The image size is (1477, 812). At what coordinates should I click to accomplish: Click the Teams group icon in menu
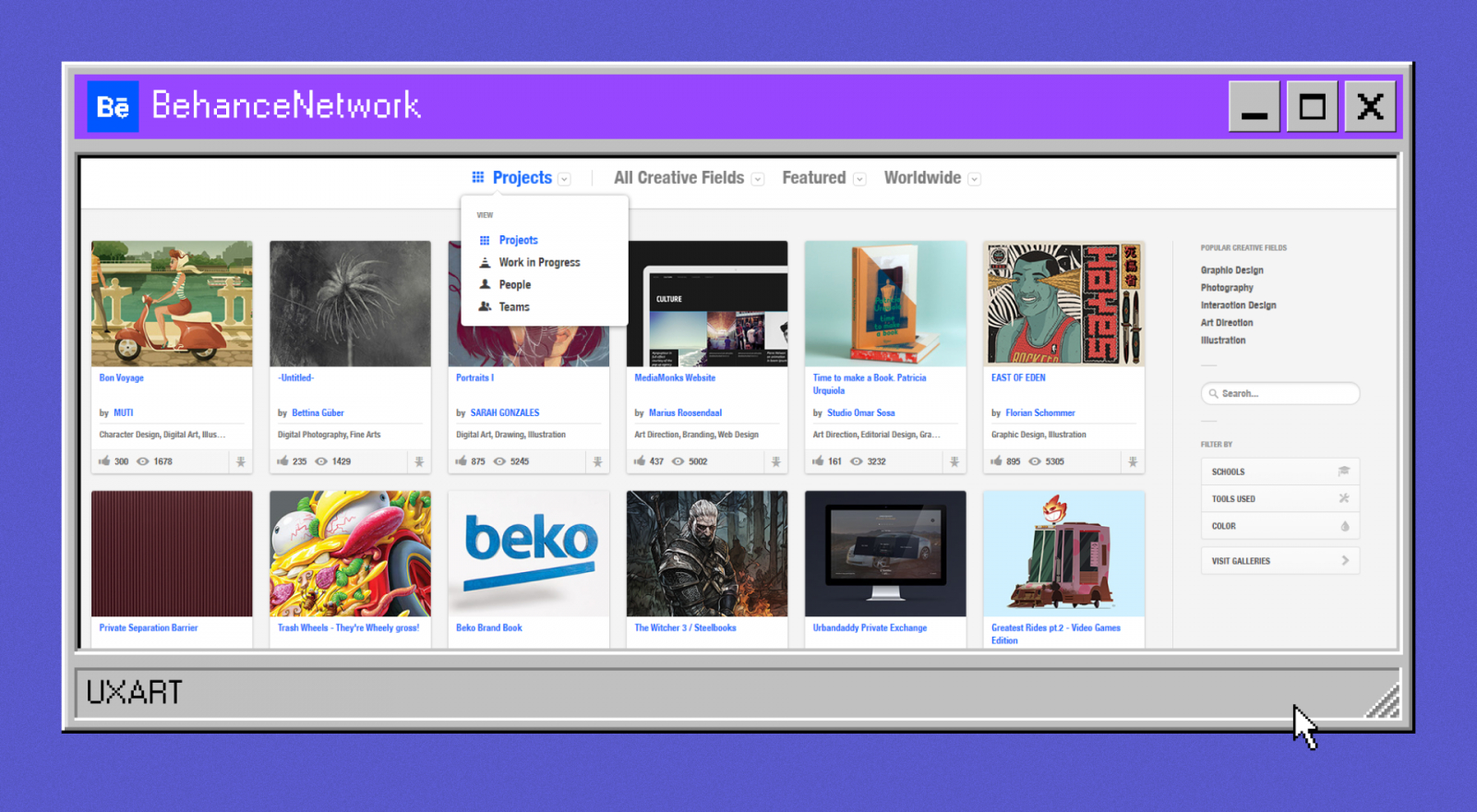click(x=485, y=306)
